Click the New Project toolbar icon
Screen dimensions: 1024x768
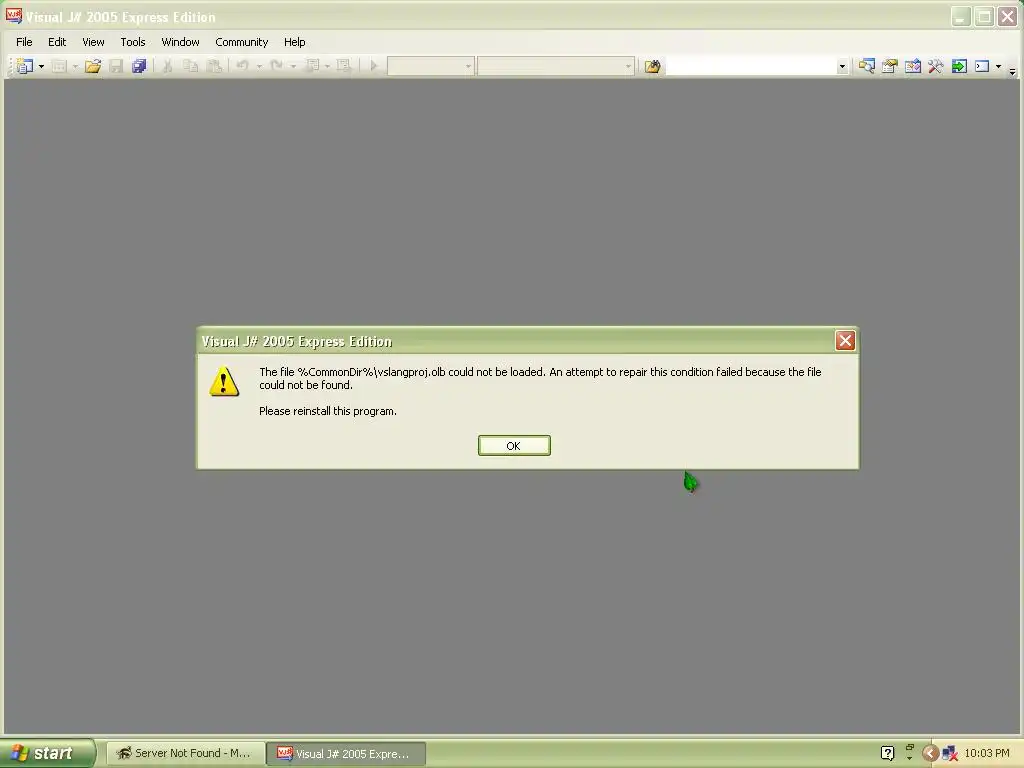[24, 66]
